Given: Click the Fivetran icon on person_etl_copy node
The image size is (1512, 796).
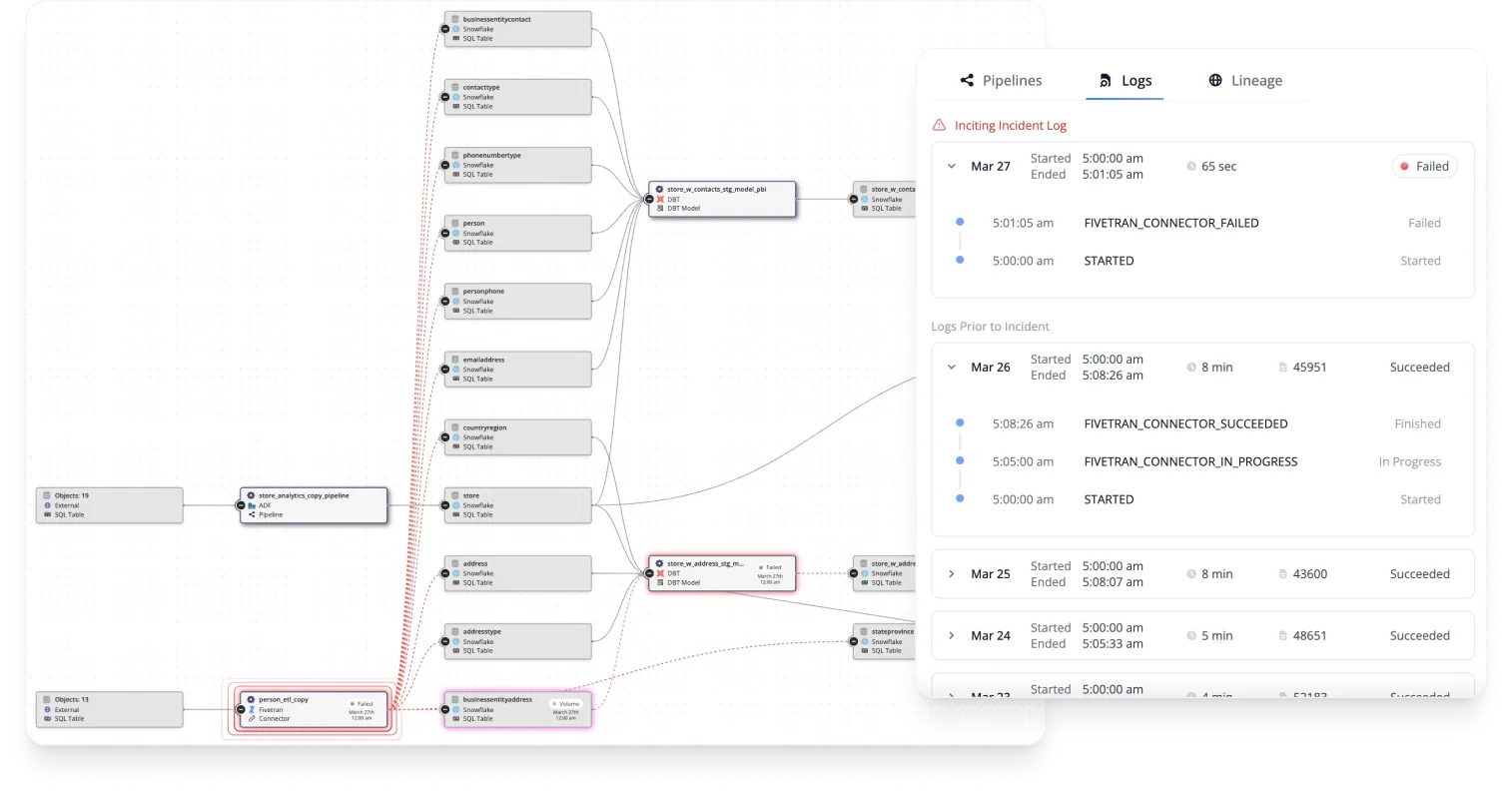Looking at the screenshot, I should [252, 710].
